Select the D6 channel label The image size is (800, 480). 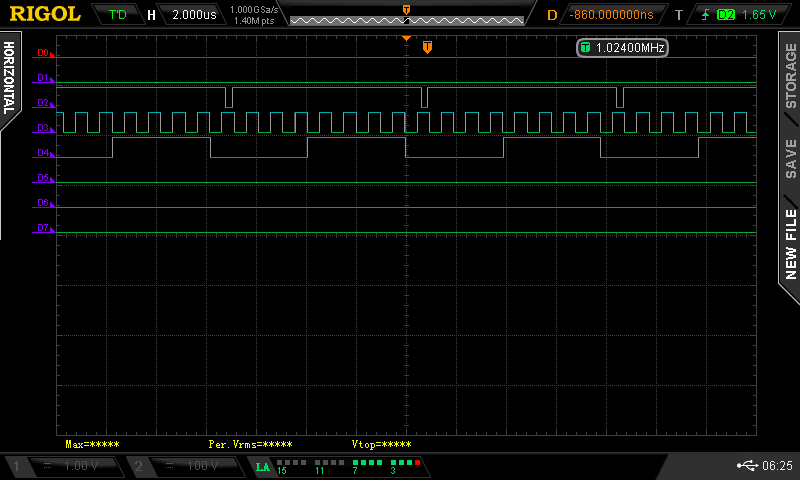(43, 203)
